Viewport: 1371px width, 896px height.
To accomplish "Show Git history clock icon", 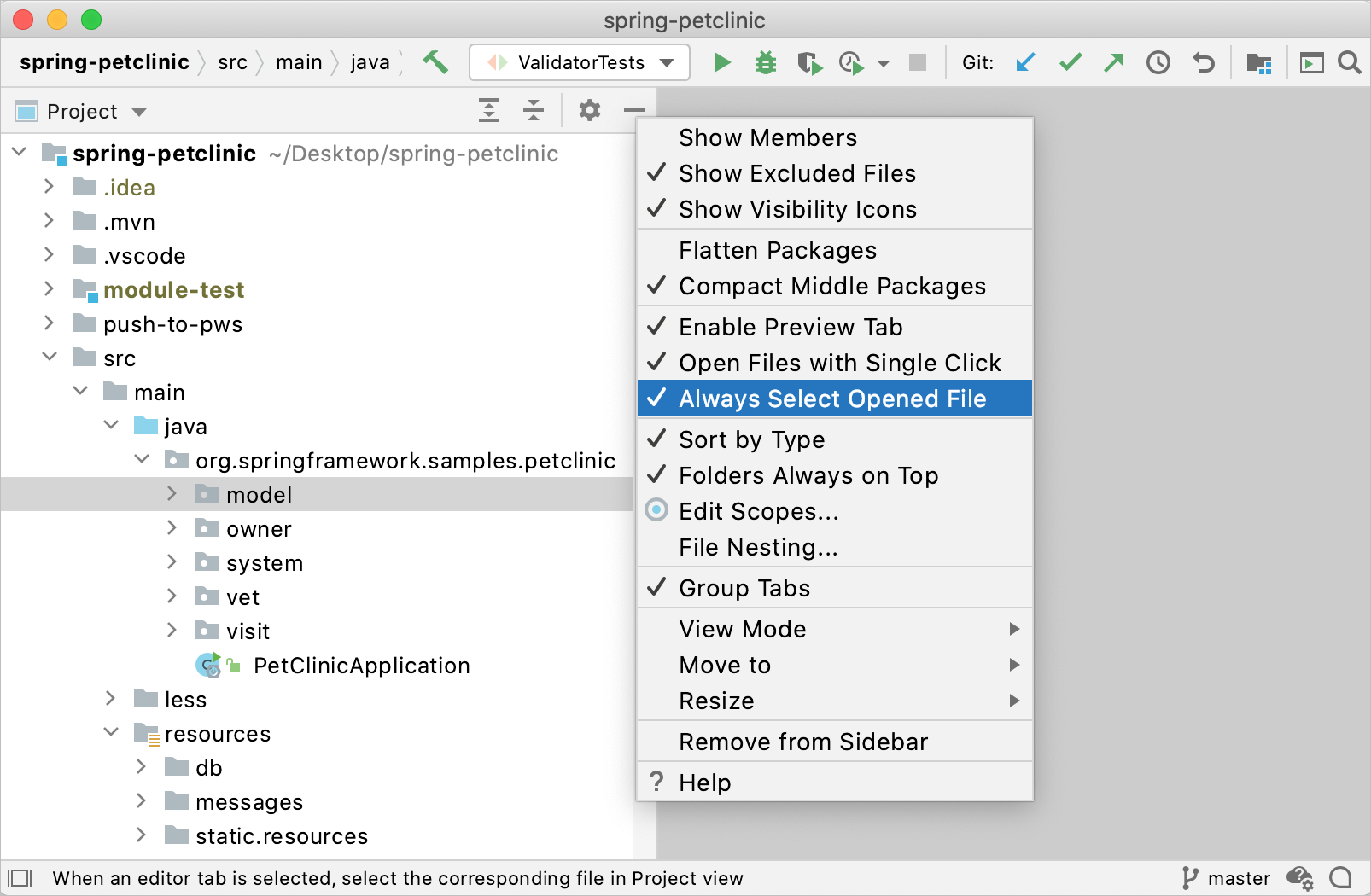I will [1158, 62].
